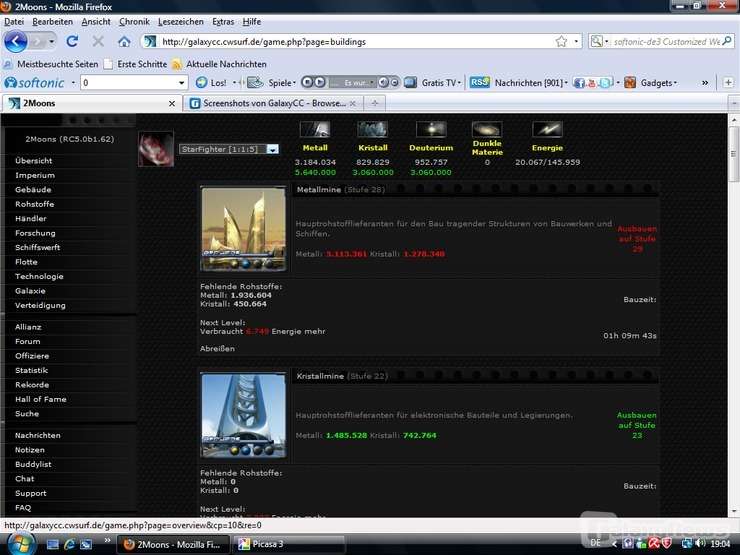Play the Softonic toolbar radio player
This screenshot has height=555, width=740.
click(320, 82)
